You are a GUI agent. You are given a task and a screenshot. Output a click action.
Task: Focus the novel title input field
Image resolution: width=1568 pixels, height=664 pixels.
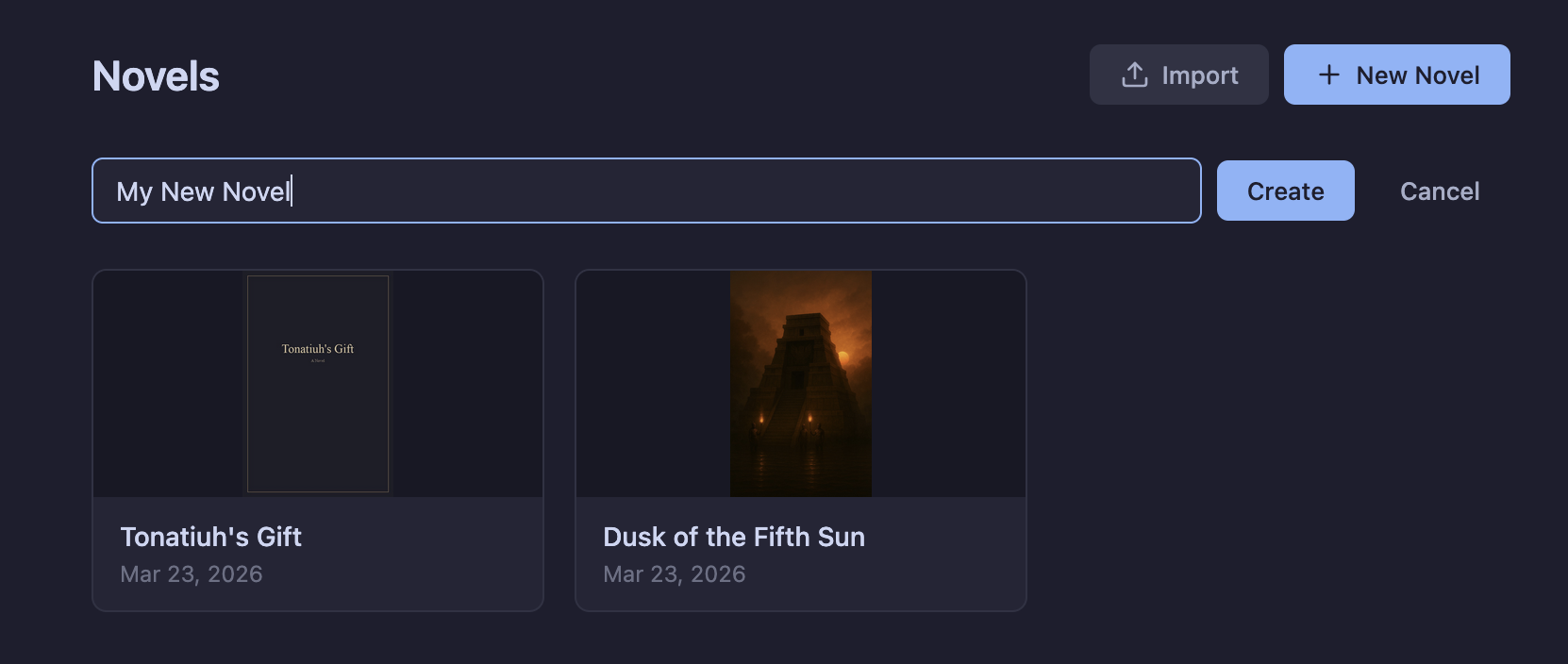pyautogui.click(x=646, y=191)
